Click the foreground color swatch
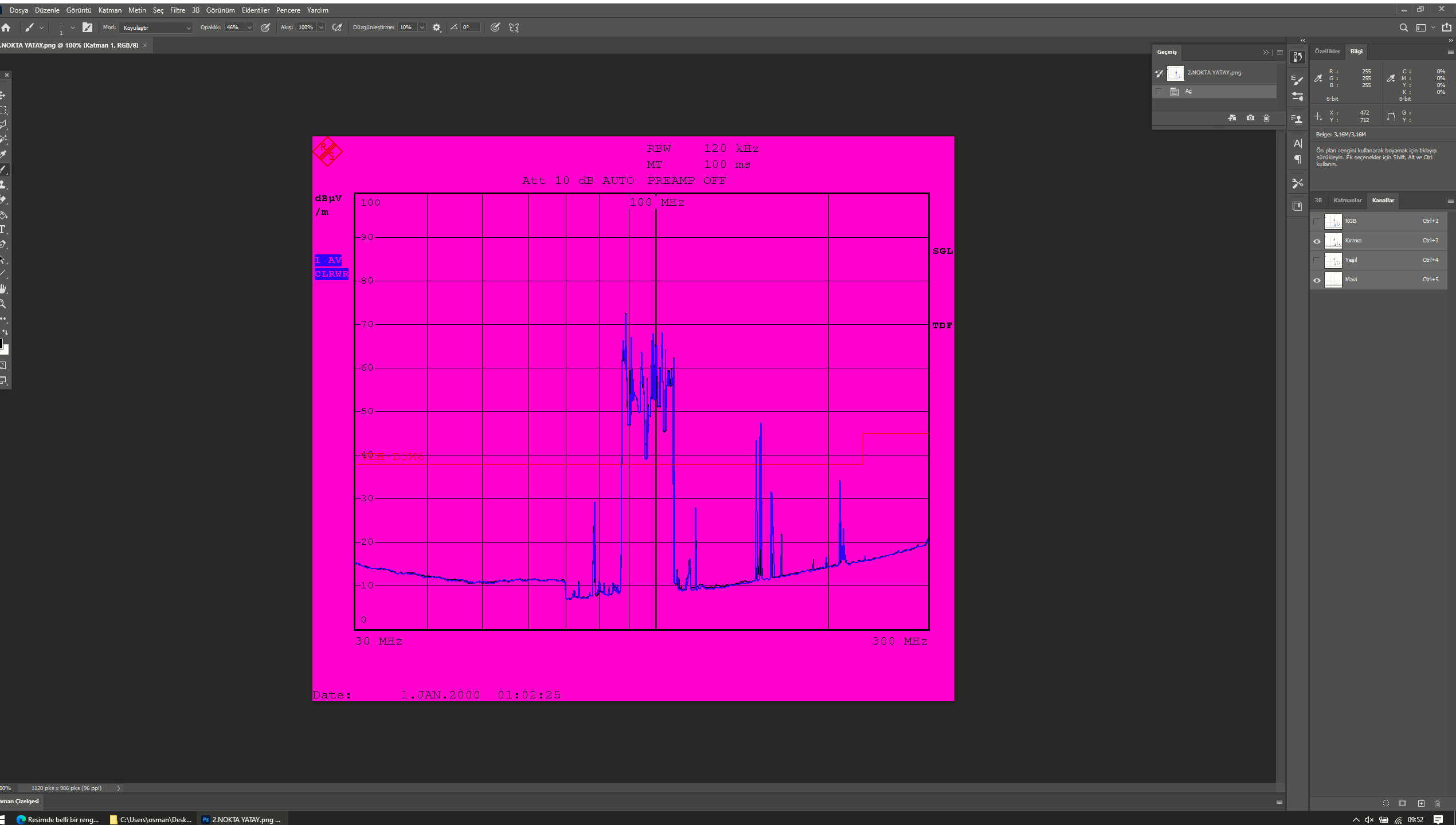The height and width of the screenshot is (825, 1456). pos(1,344)
